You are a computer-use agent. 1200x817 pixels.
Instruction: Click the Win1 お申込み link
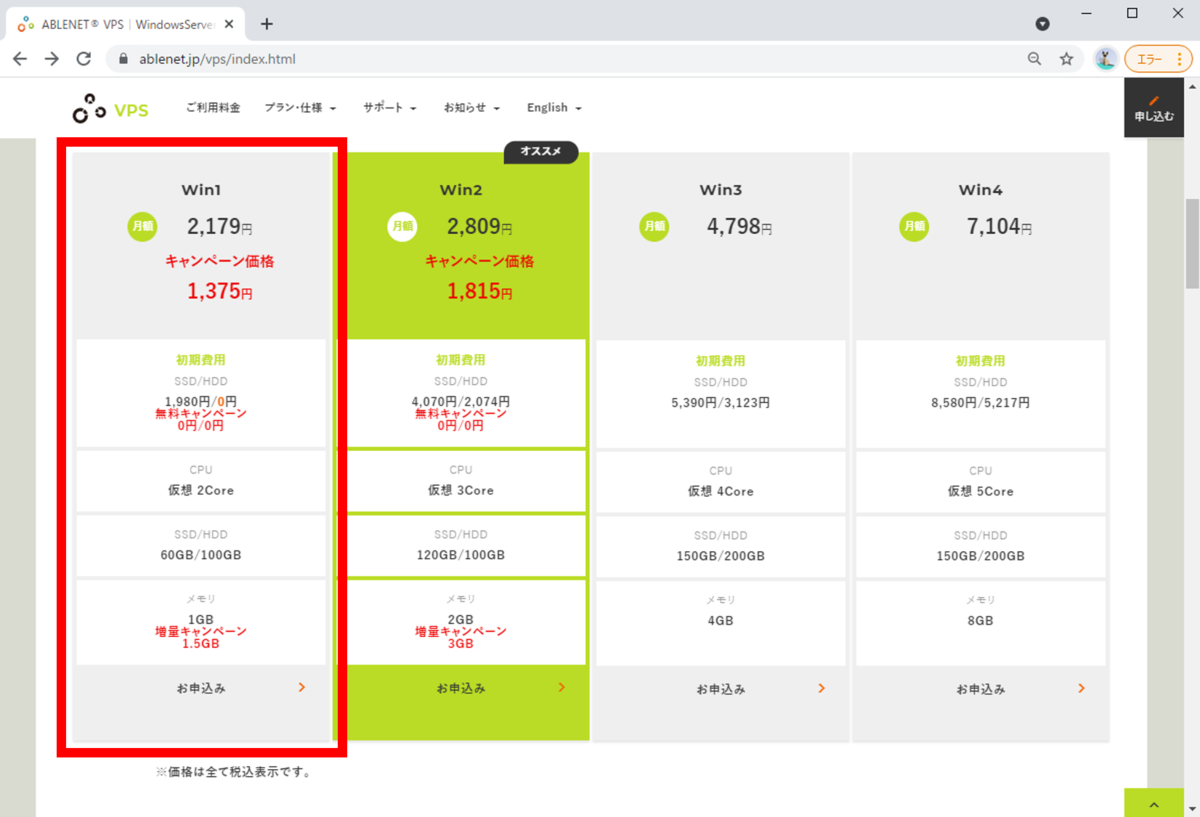(x=201, y=689)
